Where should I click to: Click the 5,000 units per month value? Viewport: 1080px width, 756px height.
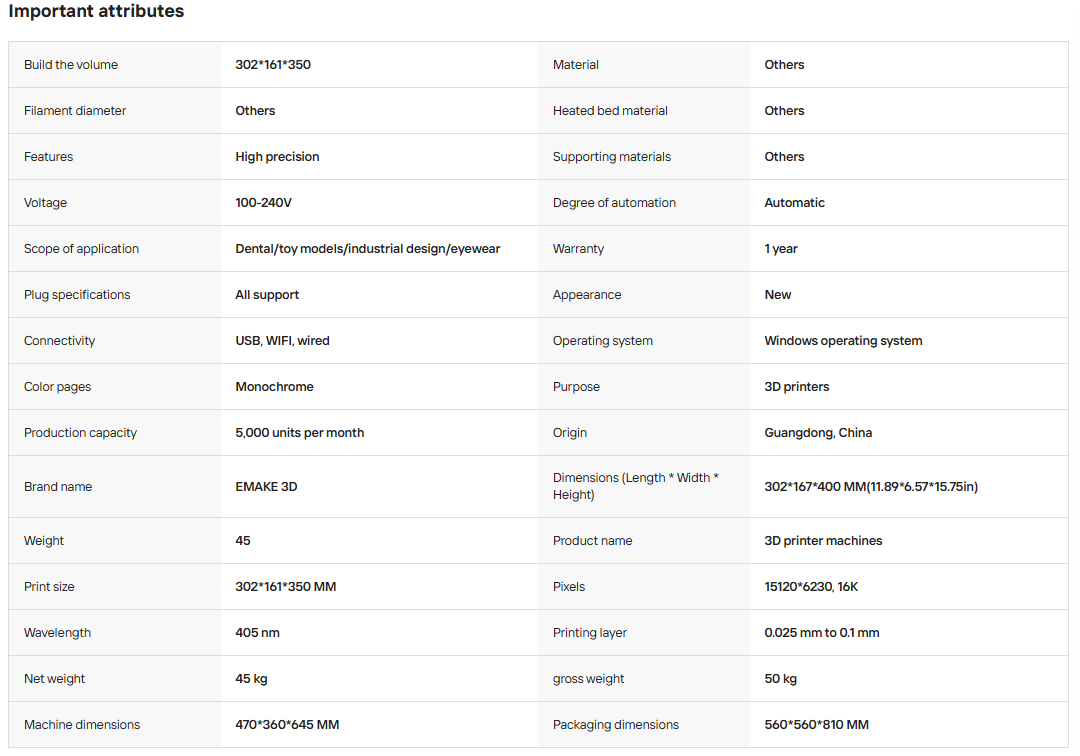[300, 433]
